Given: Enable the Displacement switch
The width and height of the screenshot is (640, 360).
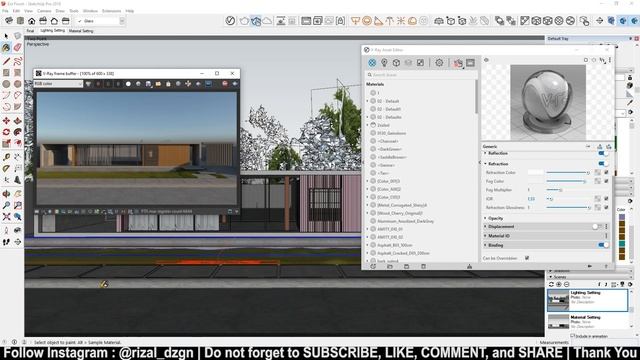Looking at the screenshot, I should tap(597, 227).
